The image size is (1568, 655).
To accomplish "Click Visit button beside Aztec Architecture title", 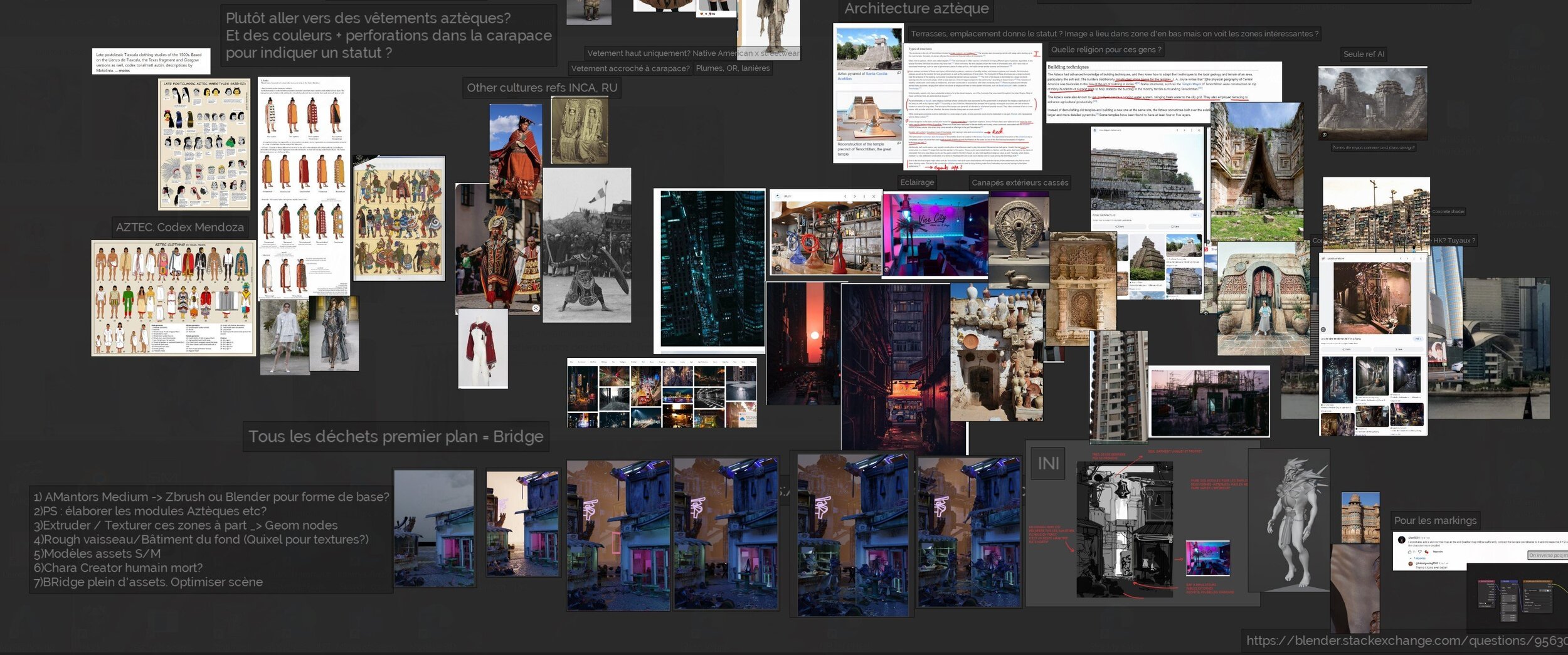I will [1195, 215].
